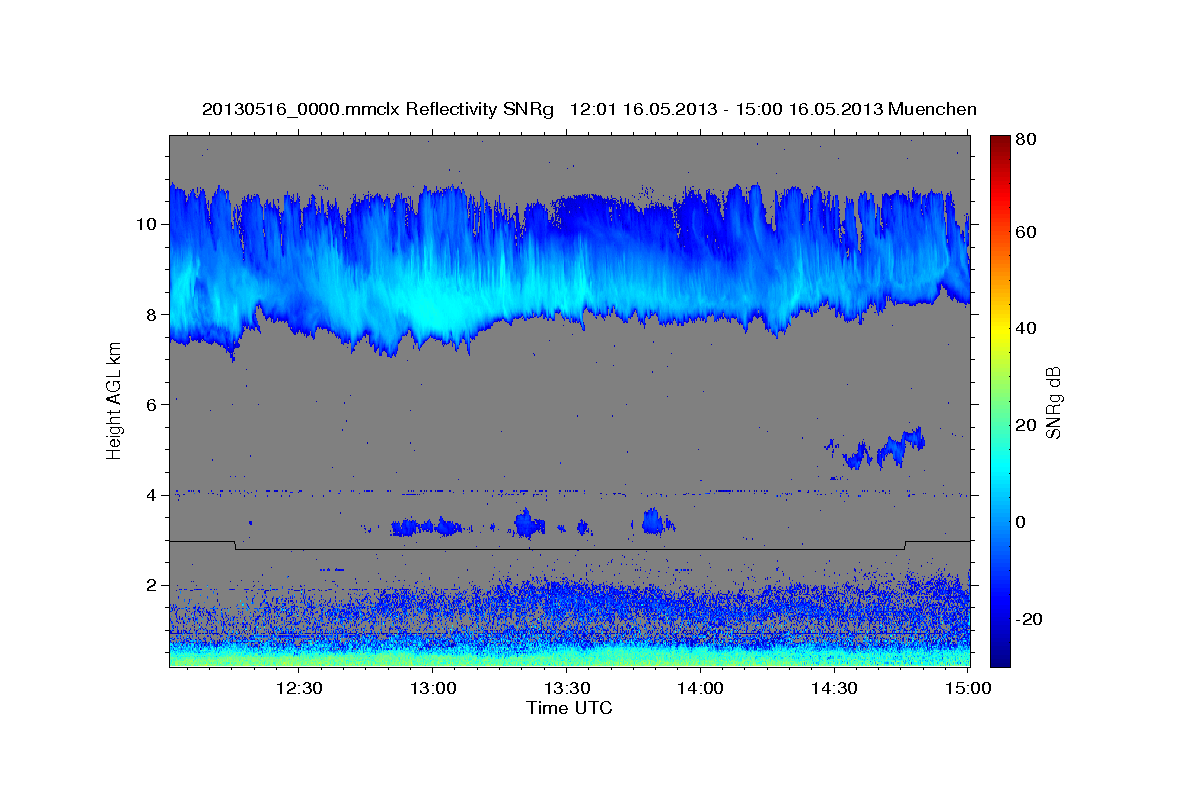Click the 13:30 time tick label
The height and width of the screenshot is (800, 1200).
tap(567, 688)
